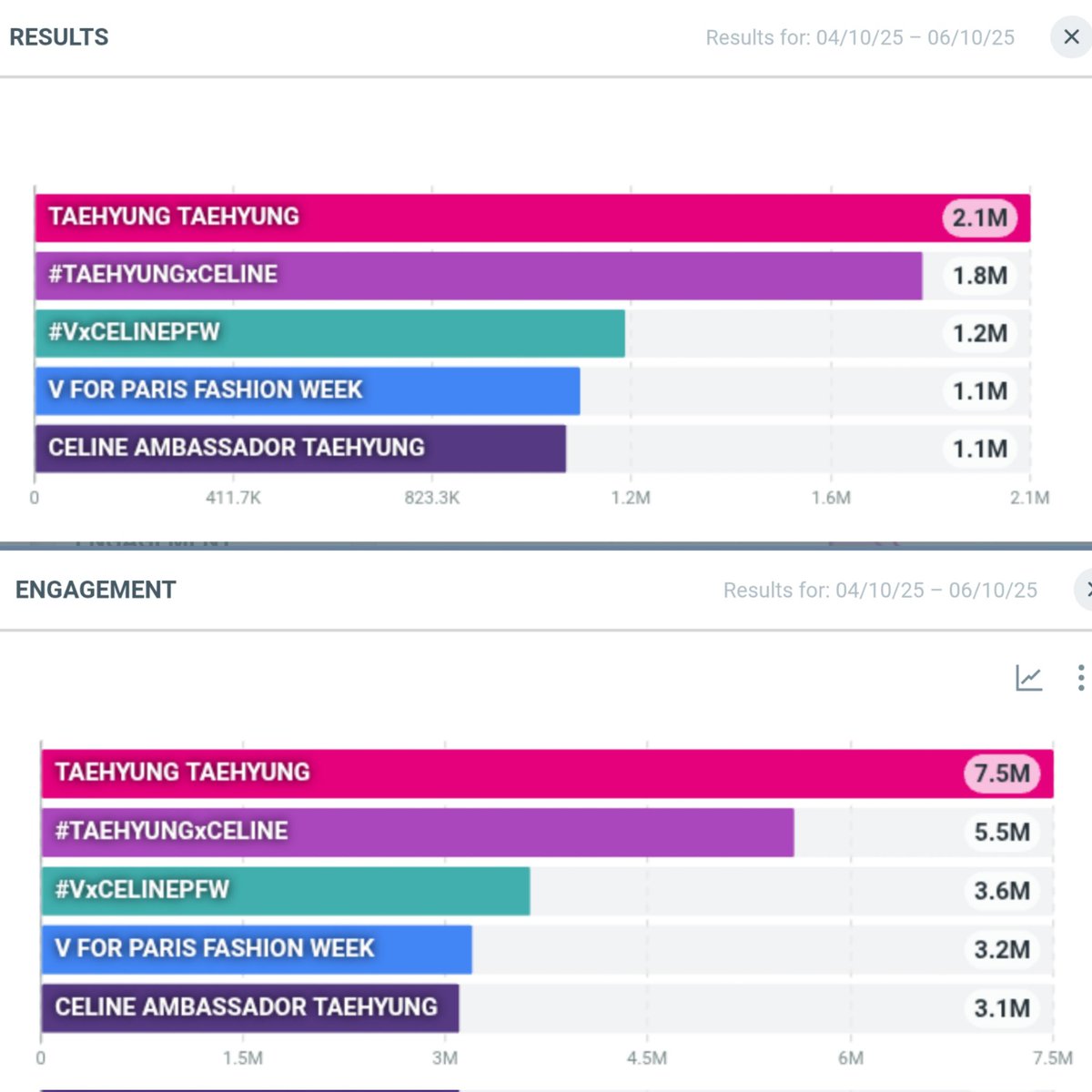
Task: Click CELINE AMBASSADOR TAEHYUNG bar in Results
Action: click(x=300, y=449)
